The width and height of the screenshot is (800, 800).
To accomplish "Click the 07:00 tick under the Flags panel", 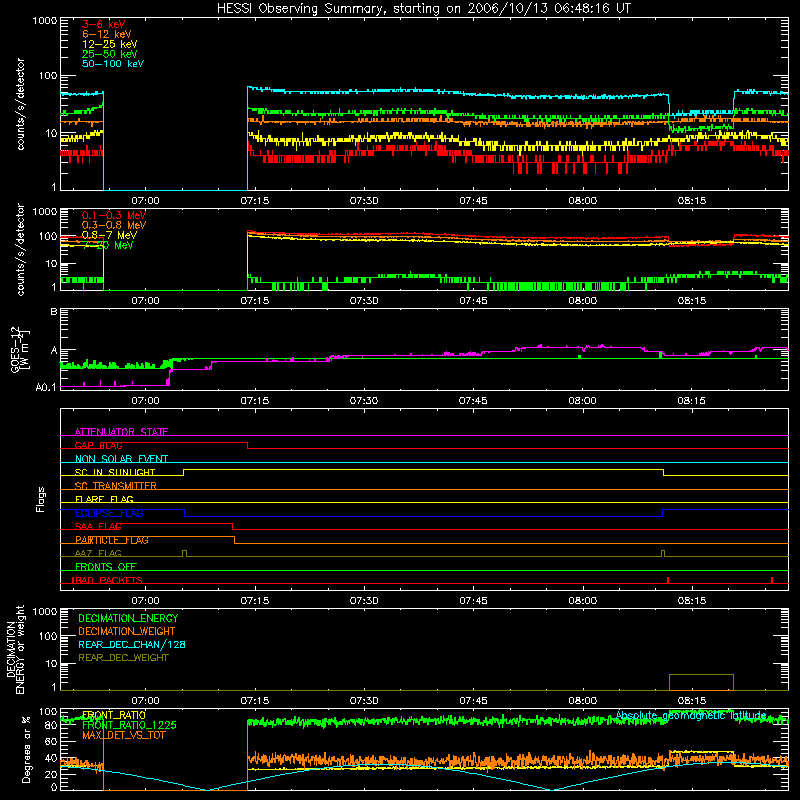I will click(145, 601).
